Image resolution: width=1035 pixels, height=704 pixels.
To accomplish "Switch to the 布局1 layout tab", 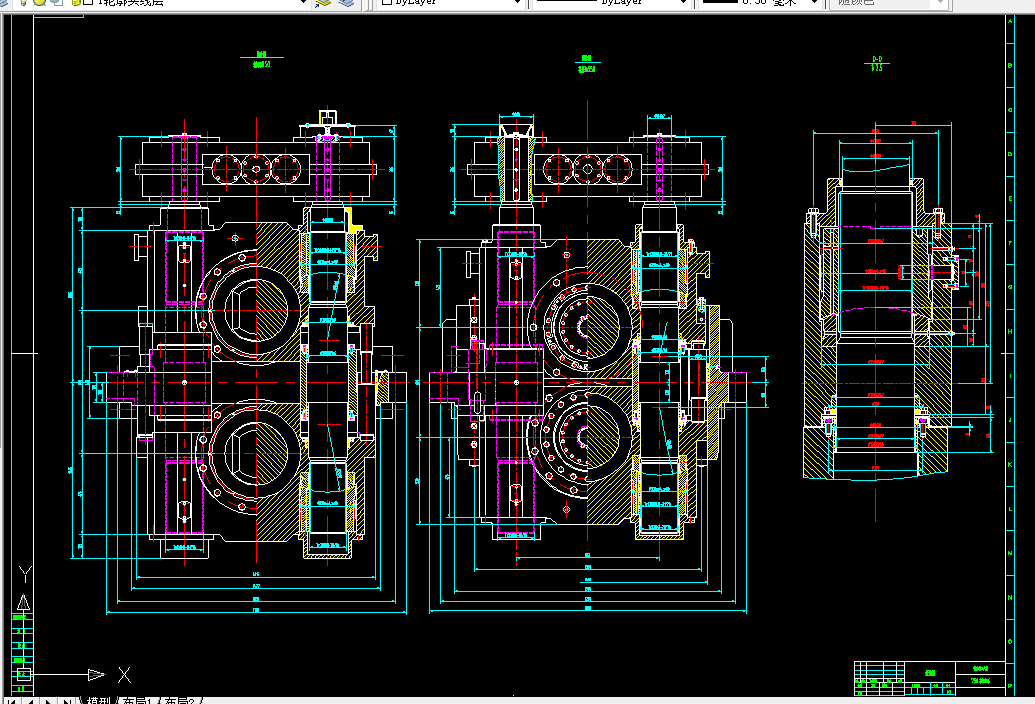I will pos(137,700).
